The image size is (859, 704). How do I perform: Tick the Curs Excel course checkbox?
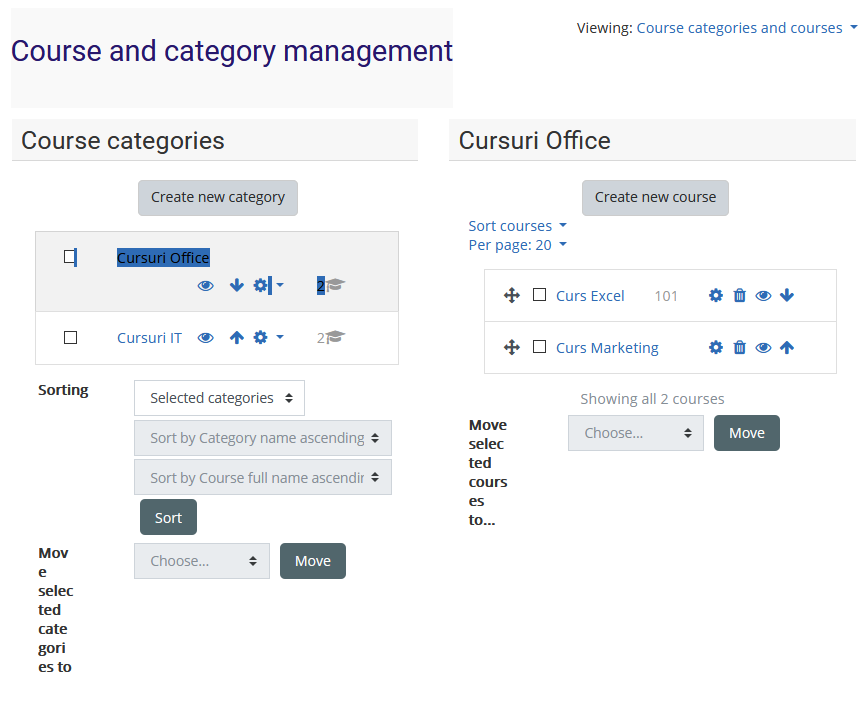pyautogui.click(x=537, y=295)
